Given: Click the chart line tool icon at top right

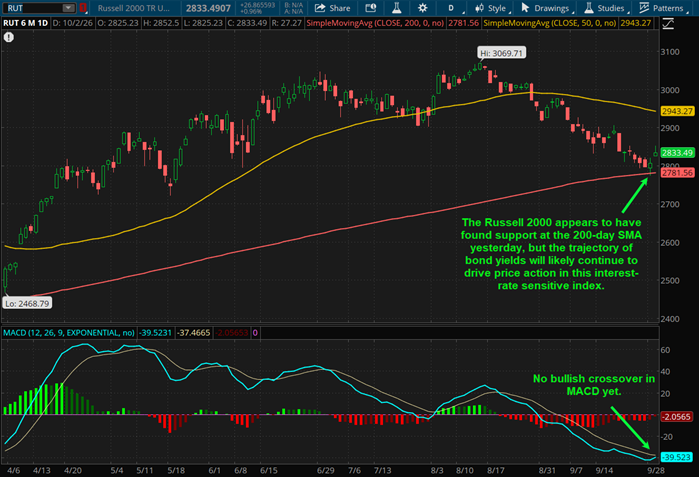Looking at the screenshot, I should pyautogui.click(x=668, y=24).
